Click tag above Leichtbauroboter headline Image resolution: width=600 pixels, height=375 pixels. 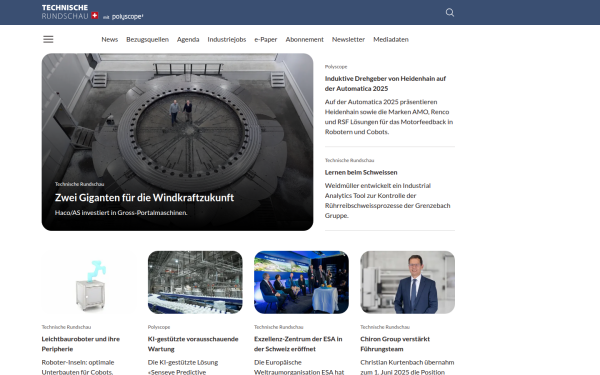click(x=66, y=327)
